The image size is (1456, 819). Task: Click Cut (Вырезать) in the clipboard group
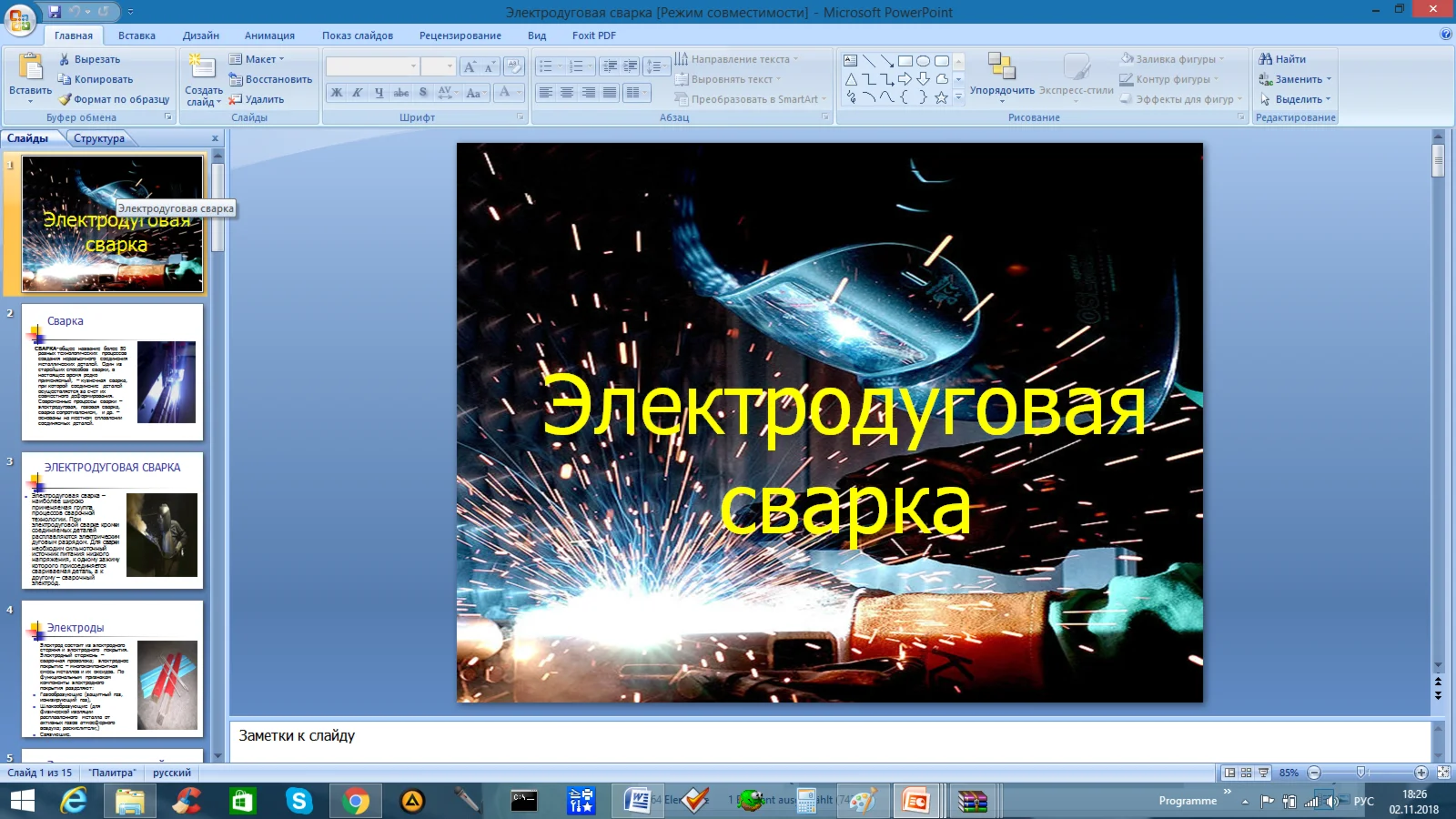point(88,59)
